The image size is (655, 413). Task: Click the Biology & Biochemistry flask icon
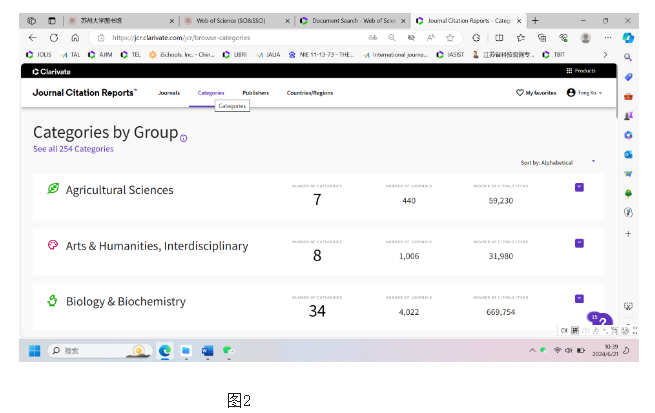pyautogui.click(x=52, y=300)
